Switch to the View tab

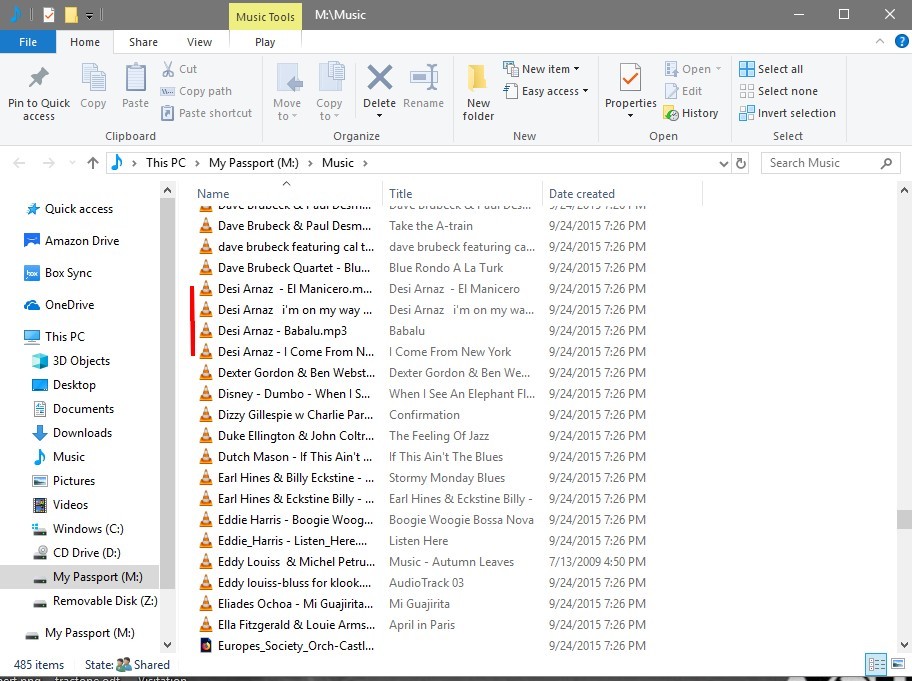199,42
